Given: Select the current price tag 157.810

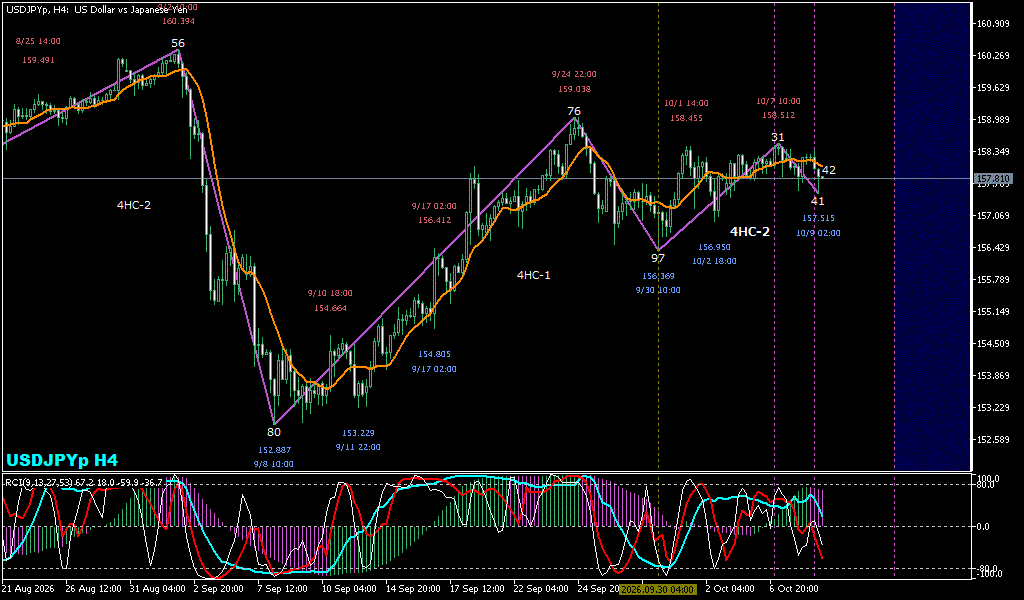Looking at the screenshot, I should click(993, 178).
